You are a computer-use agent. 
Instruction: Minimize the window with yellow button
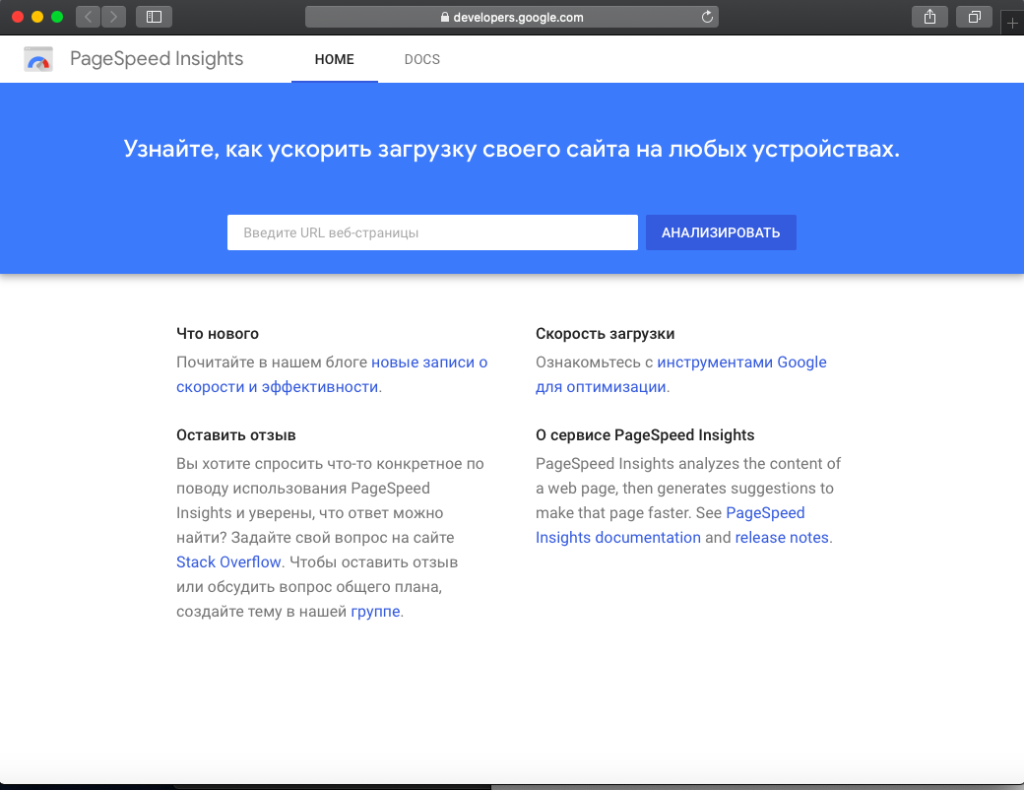37,17
